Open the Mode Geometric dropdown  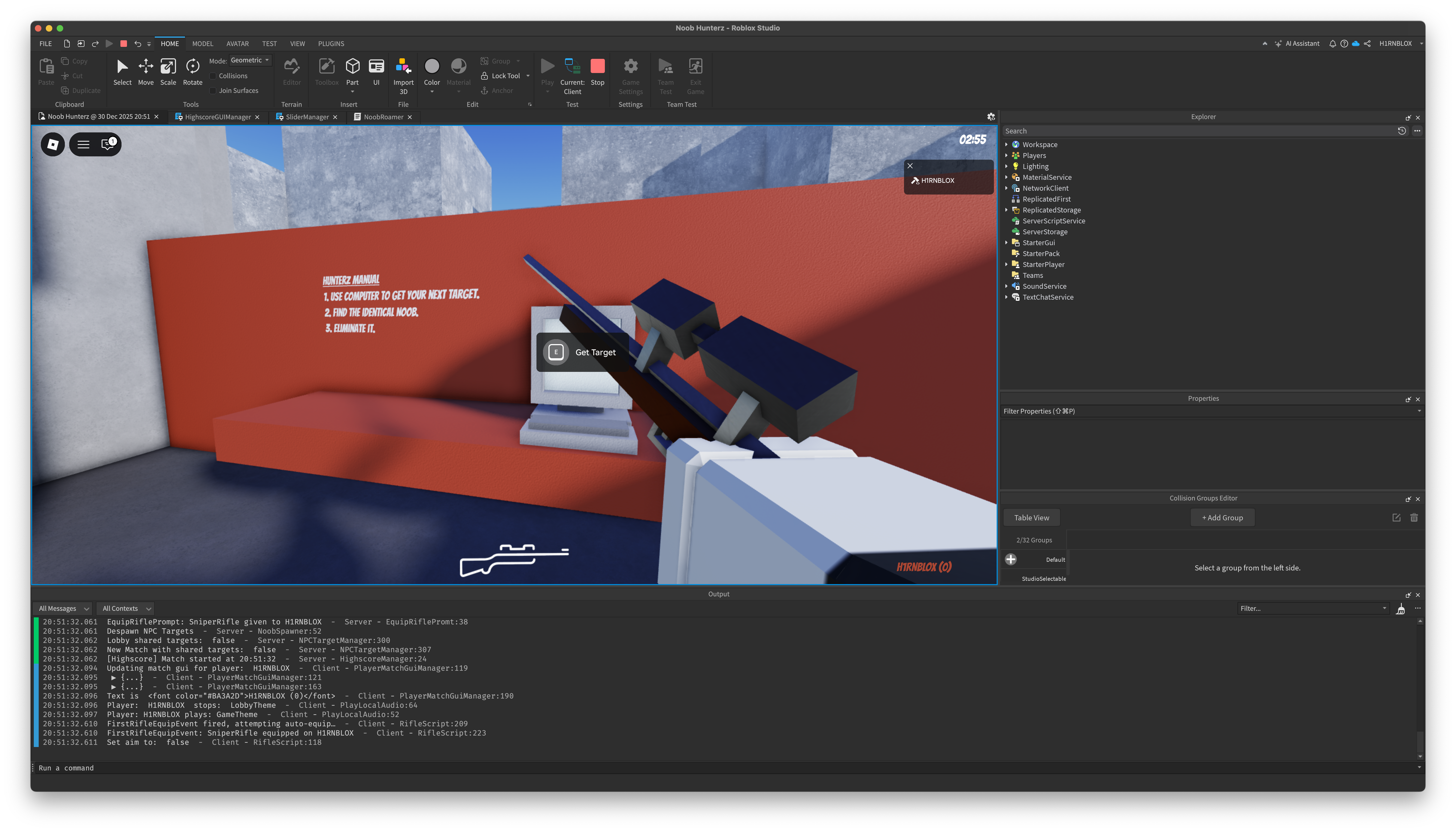click(250, 60)
